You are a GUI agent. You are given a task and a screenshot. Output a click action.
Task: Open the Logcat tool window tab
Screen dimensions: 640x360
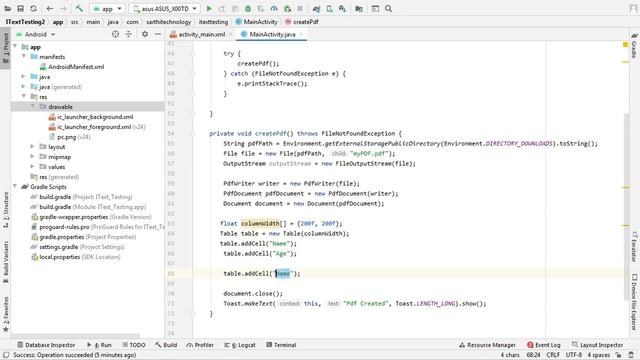[240, 345]
